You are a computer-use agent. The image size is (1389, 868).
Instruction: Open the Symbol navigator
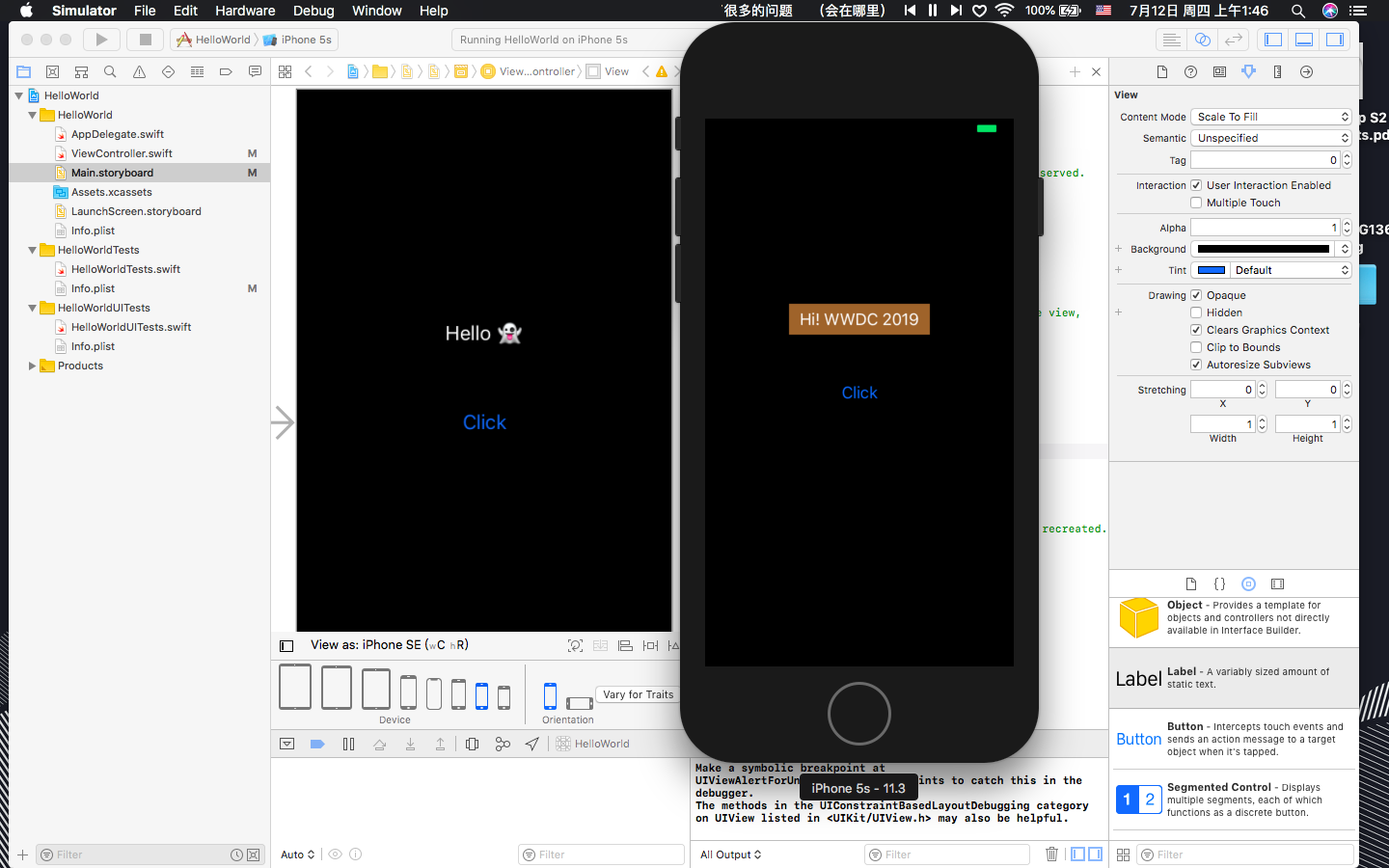(82, 71)
